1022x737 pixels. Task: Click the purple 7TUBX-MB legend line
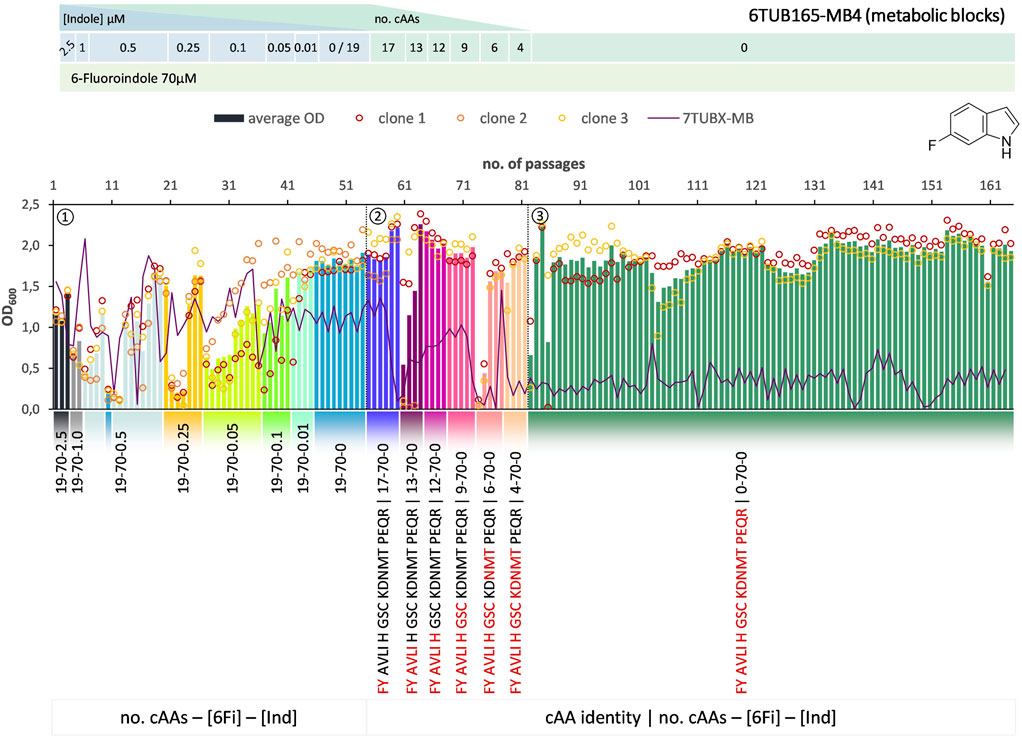pyautogui.click(x=663, y=118)
